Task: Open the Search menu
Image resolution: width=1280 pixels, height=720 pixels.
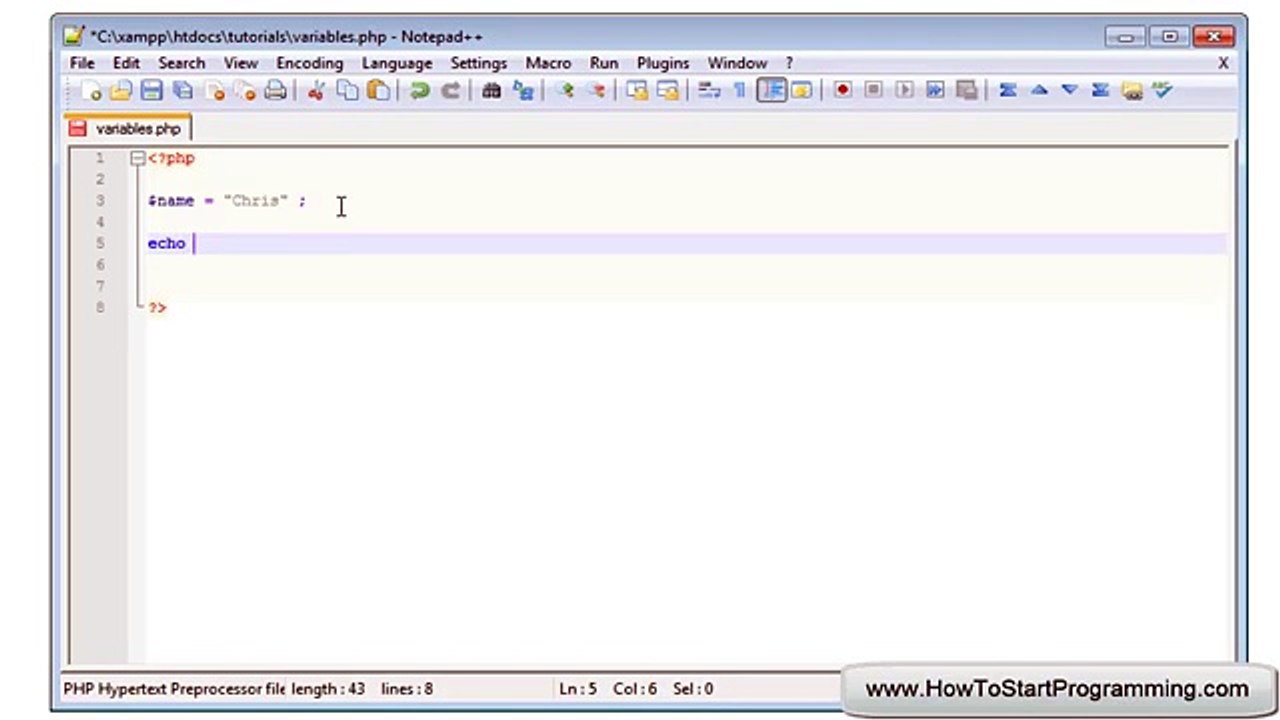Action: point(181,63)
